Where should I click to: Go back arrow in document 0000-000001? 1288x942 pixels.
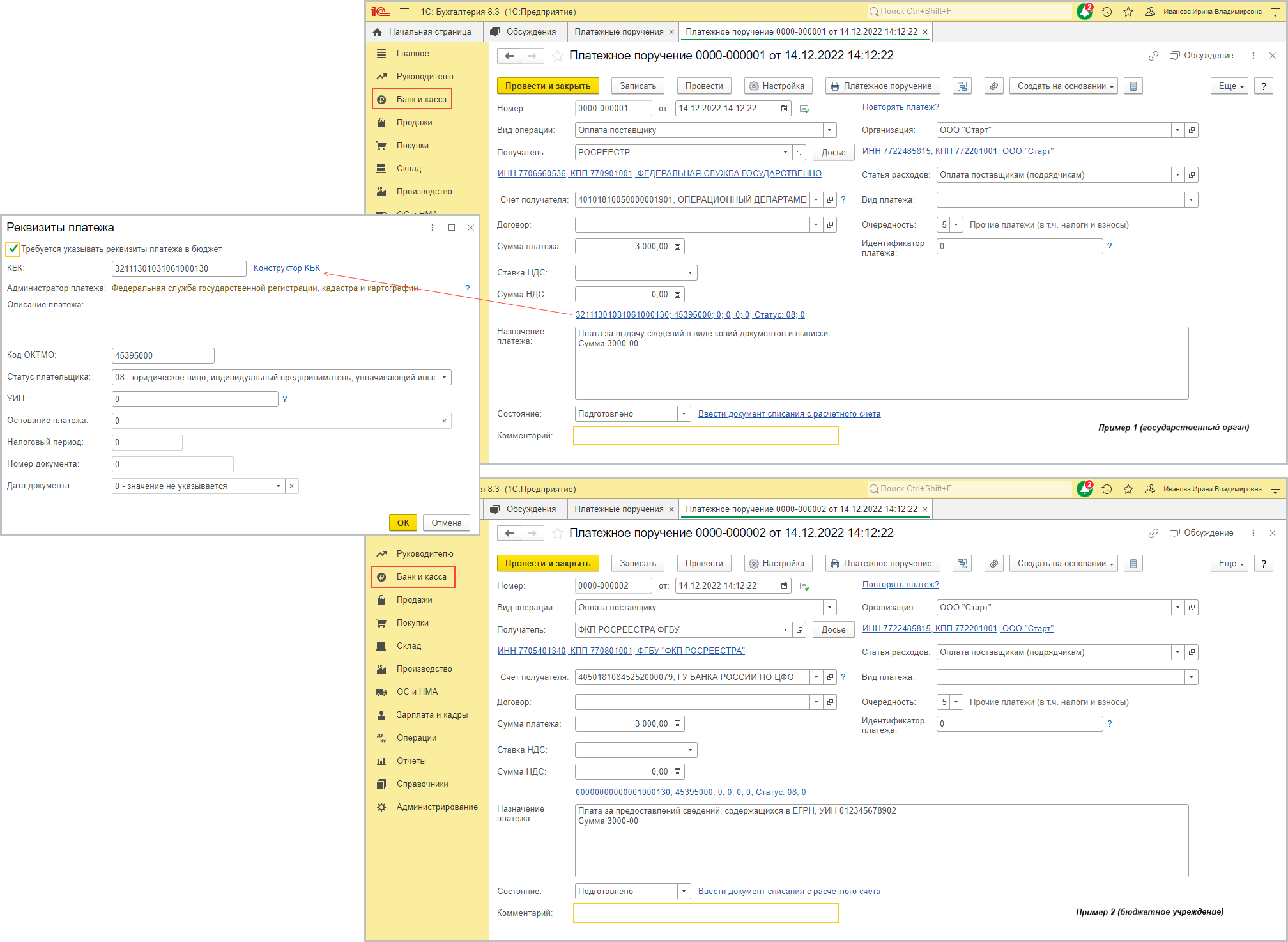(509, 56)
